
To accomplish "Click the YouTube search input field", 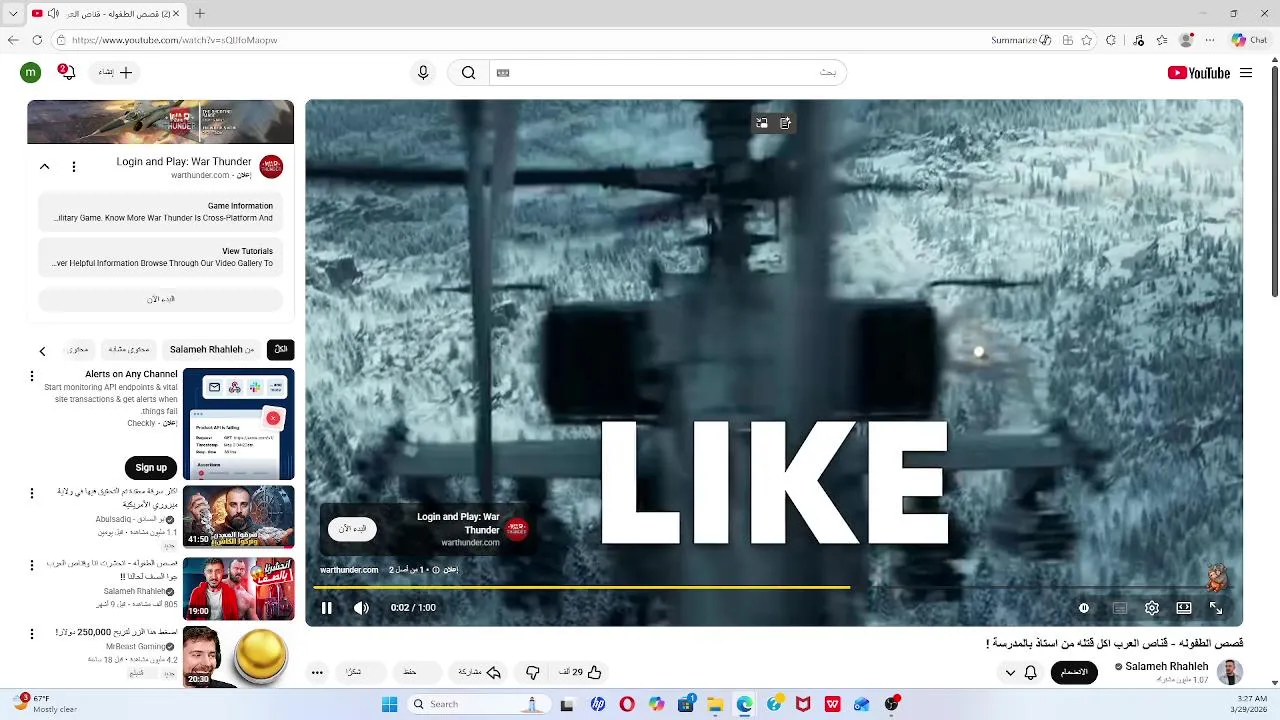I will point(668,73).
